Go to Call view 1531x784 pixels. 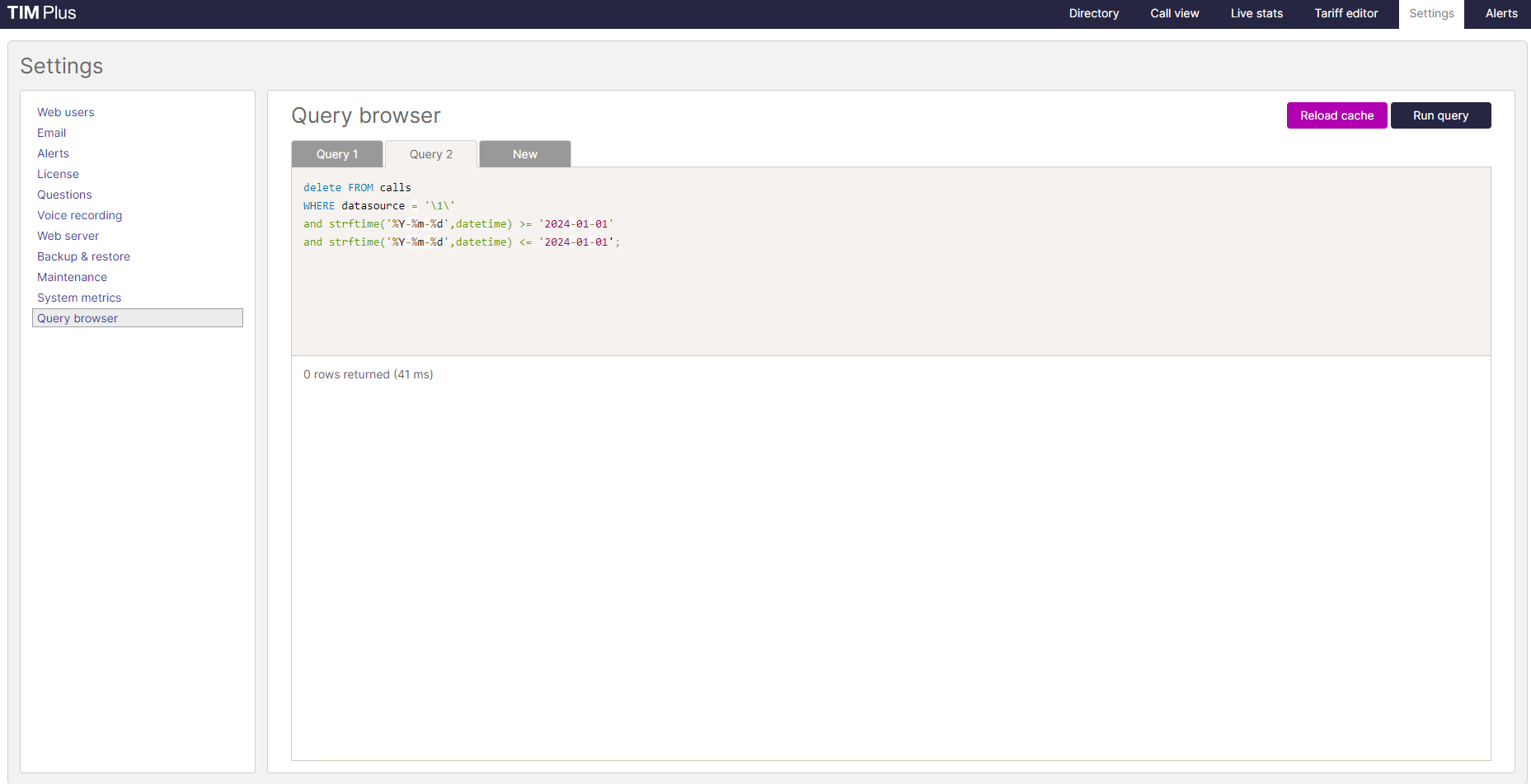[1174, 13]
